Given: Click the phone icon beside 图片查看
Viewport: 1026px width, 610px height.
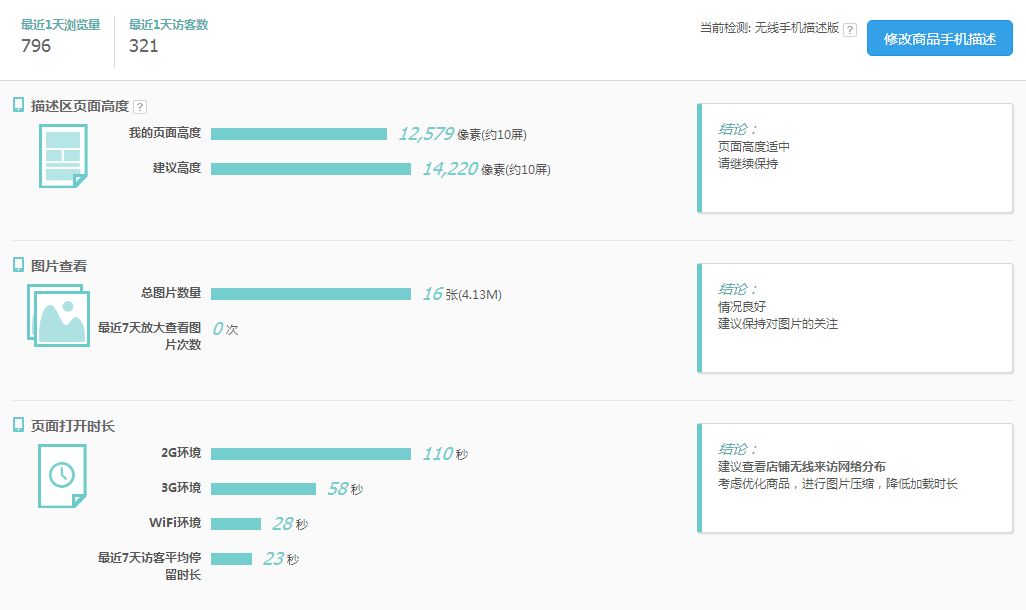Looking at the screenshot, I should (18, 265).
